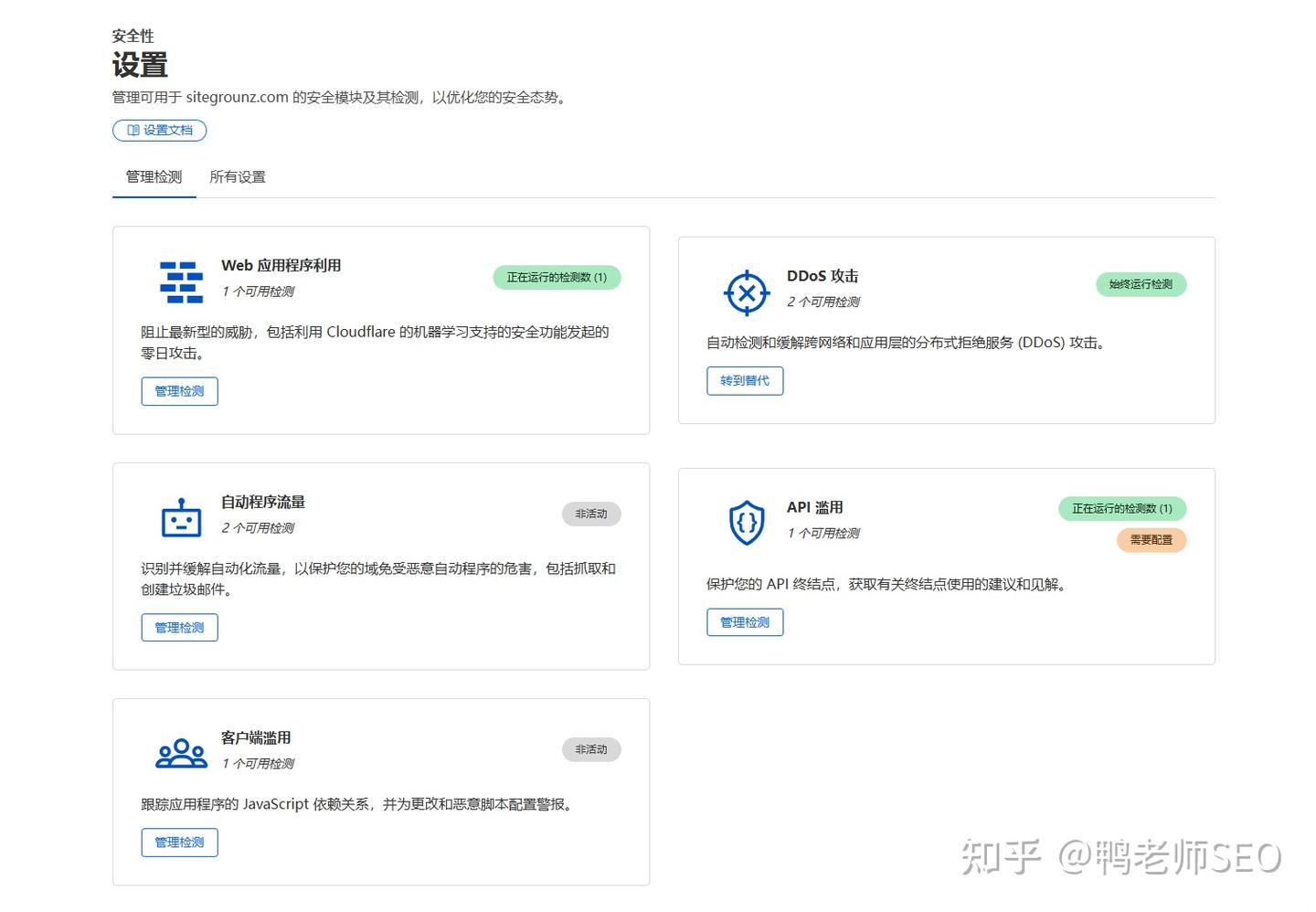Open 管理检测 for 自动程序流量

click(179, 628)
